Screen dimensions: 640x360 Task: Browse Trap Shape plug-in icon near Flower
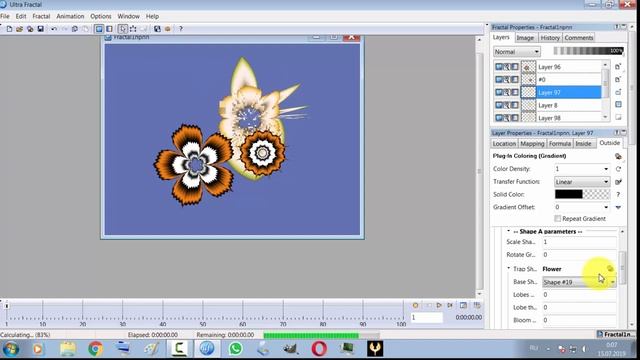[x=610, y=269]
